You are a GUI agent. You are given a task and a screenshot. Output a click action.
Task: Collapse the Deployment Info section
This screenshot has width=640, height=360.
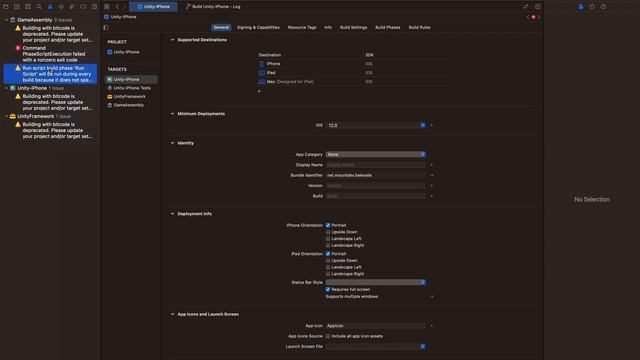172,214
